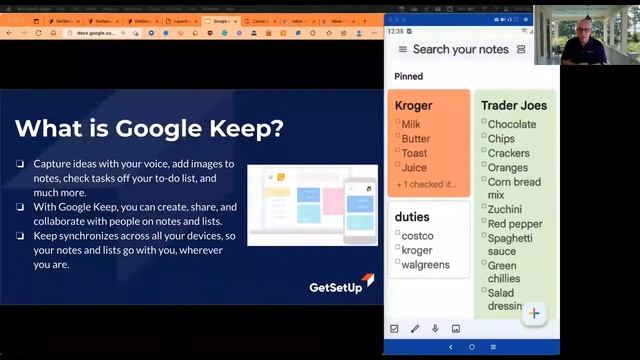Open the phone mirror settings gear
Viewport: 640px width, 360px height.
(526, 20)
